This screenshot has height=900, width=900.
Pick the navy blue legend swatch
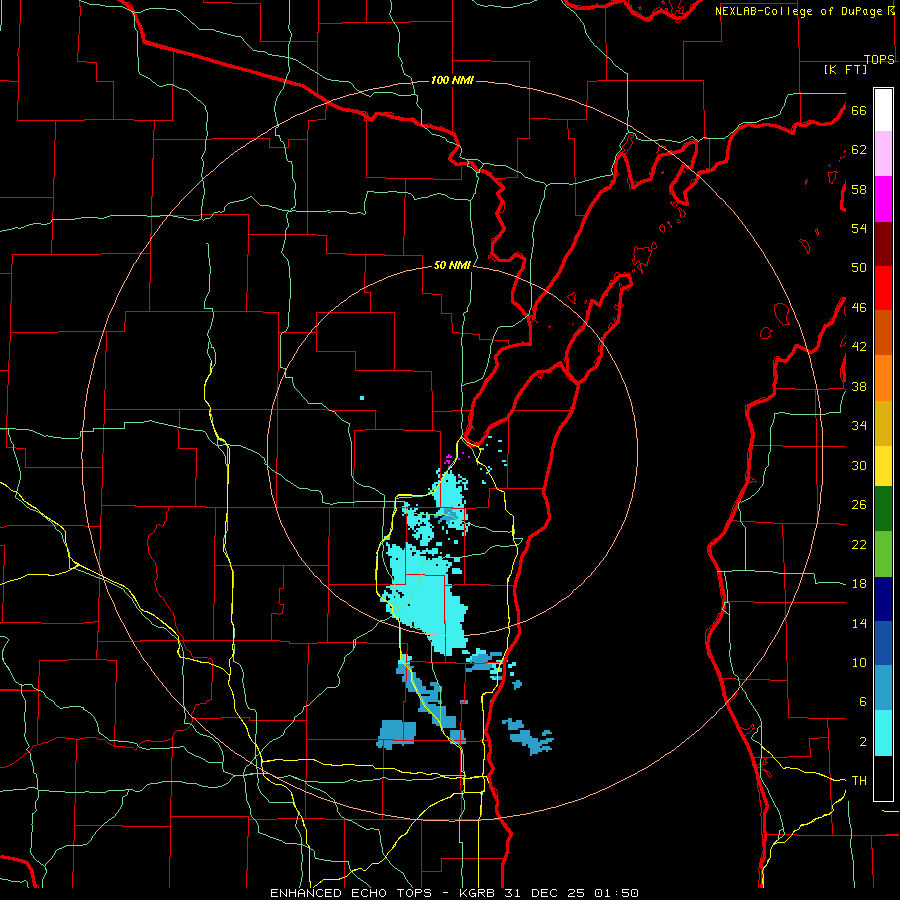click(883, 599)
